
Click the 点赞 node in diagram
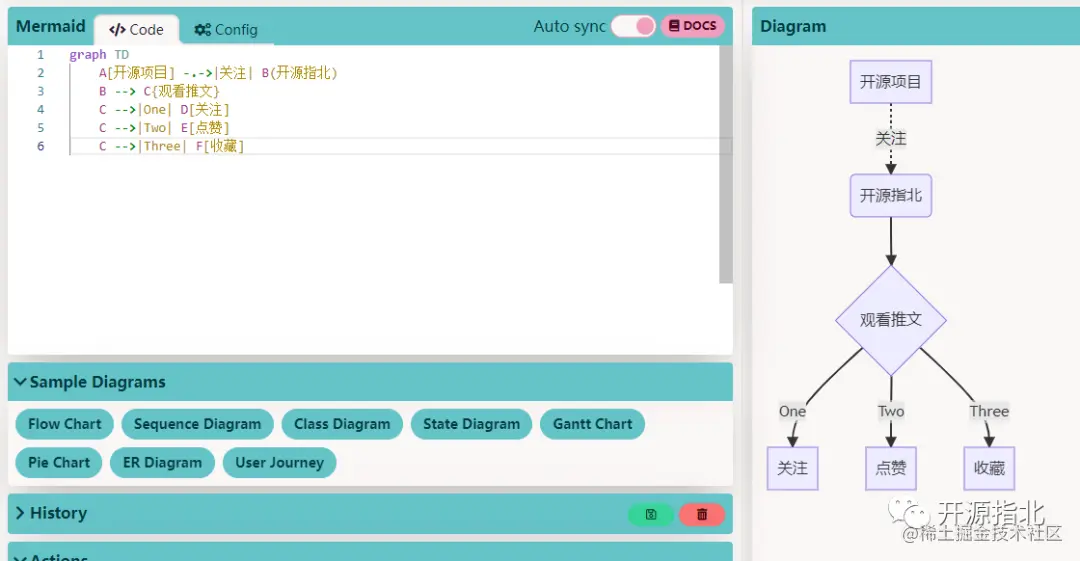[891, 468]
